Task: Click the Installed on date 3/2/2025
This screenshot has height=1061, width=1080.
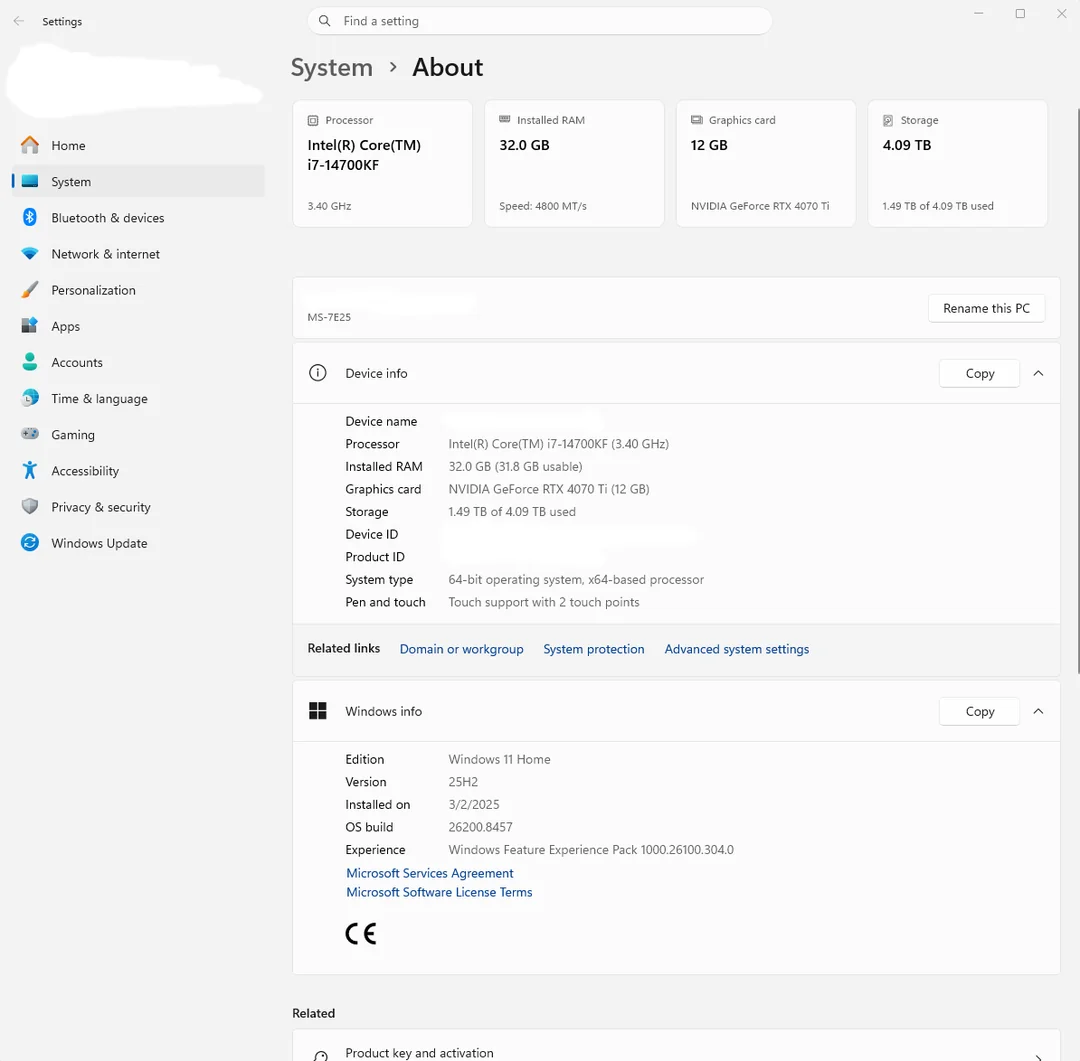Action: tap(474, 805)
